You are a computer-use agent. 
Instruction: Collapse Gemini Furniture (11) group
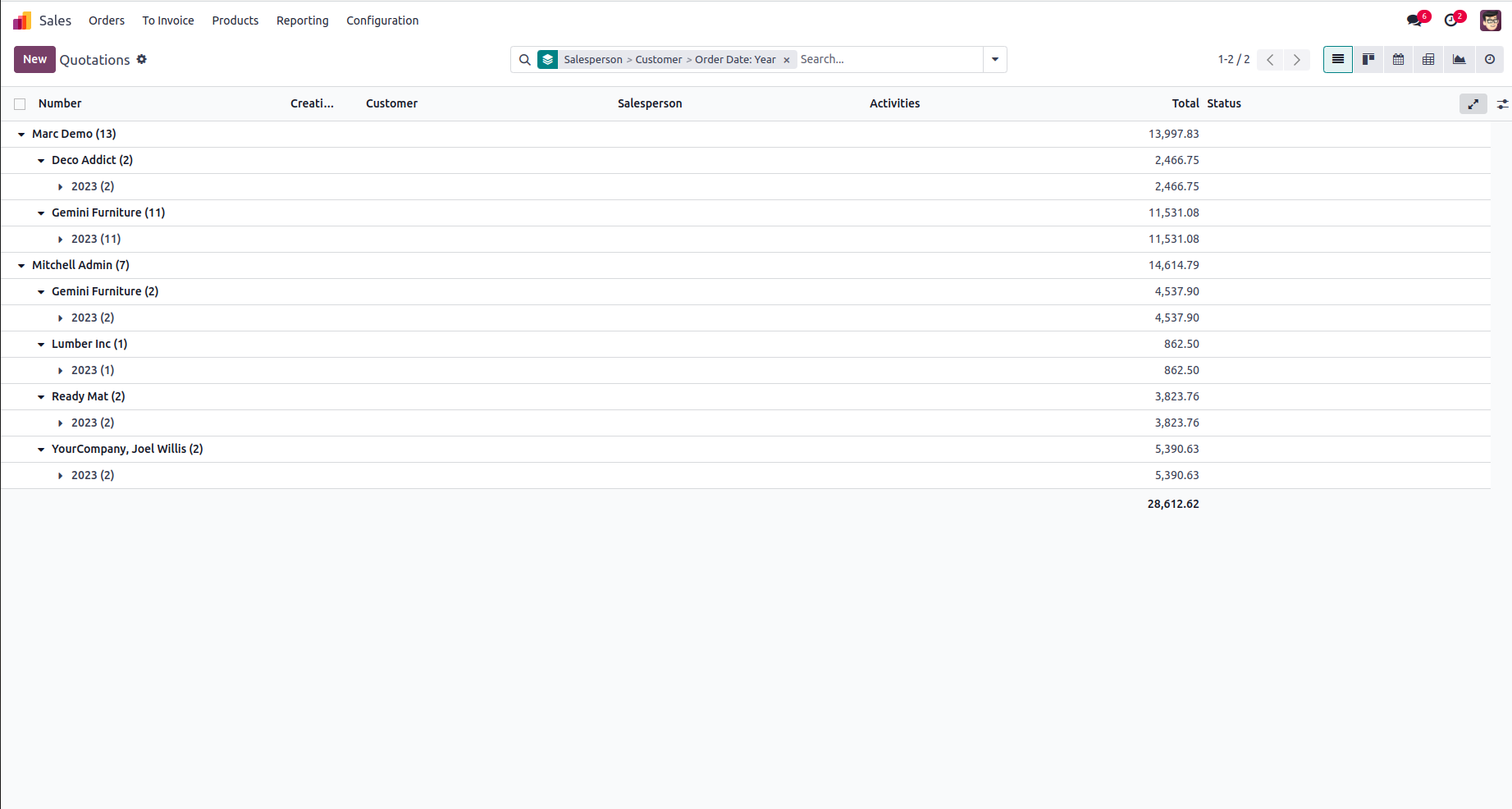click(x=41, y=213)
